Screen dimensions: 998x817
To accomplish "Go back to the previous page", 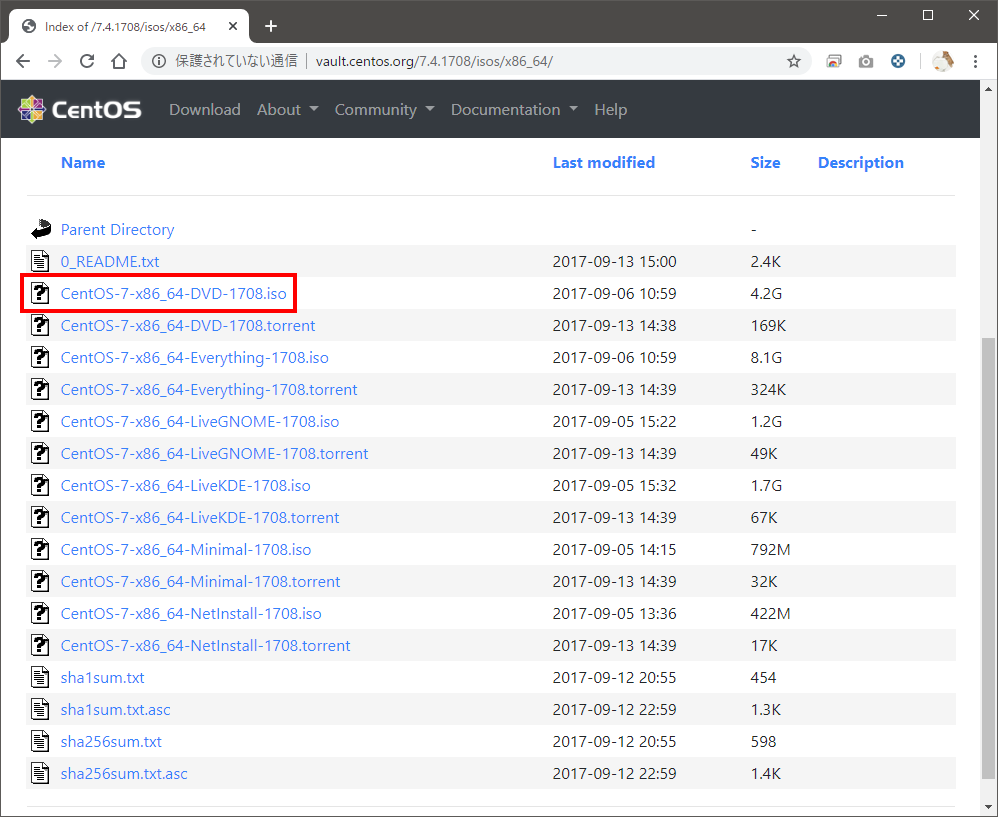I will tap(23, 61).
